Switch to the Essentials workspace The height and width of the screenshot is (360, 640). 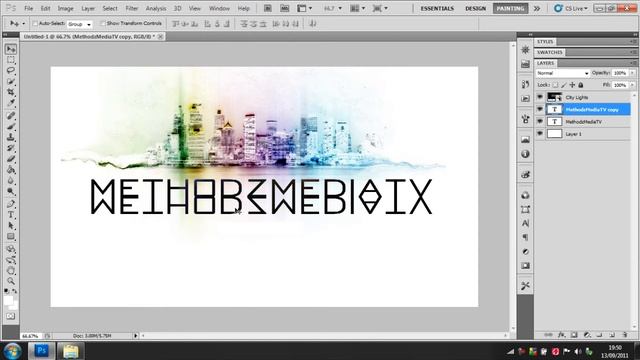point(437,8)
